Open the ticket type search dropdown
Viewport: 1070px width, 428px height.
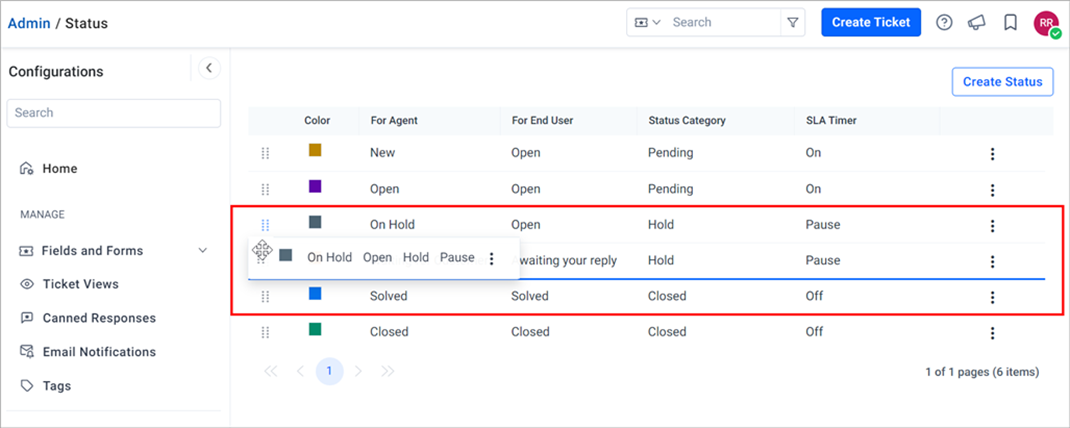click(648, 23)
